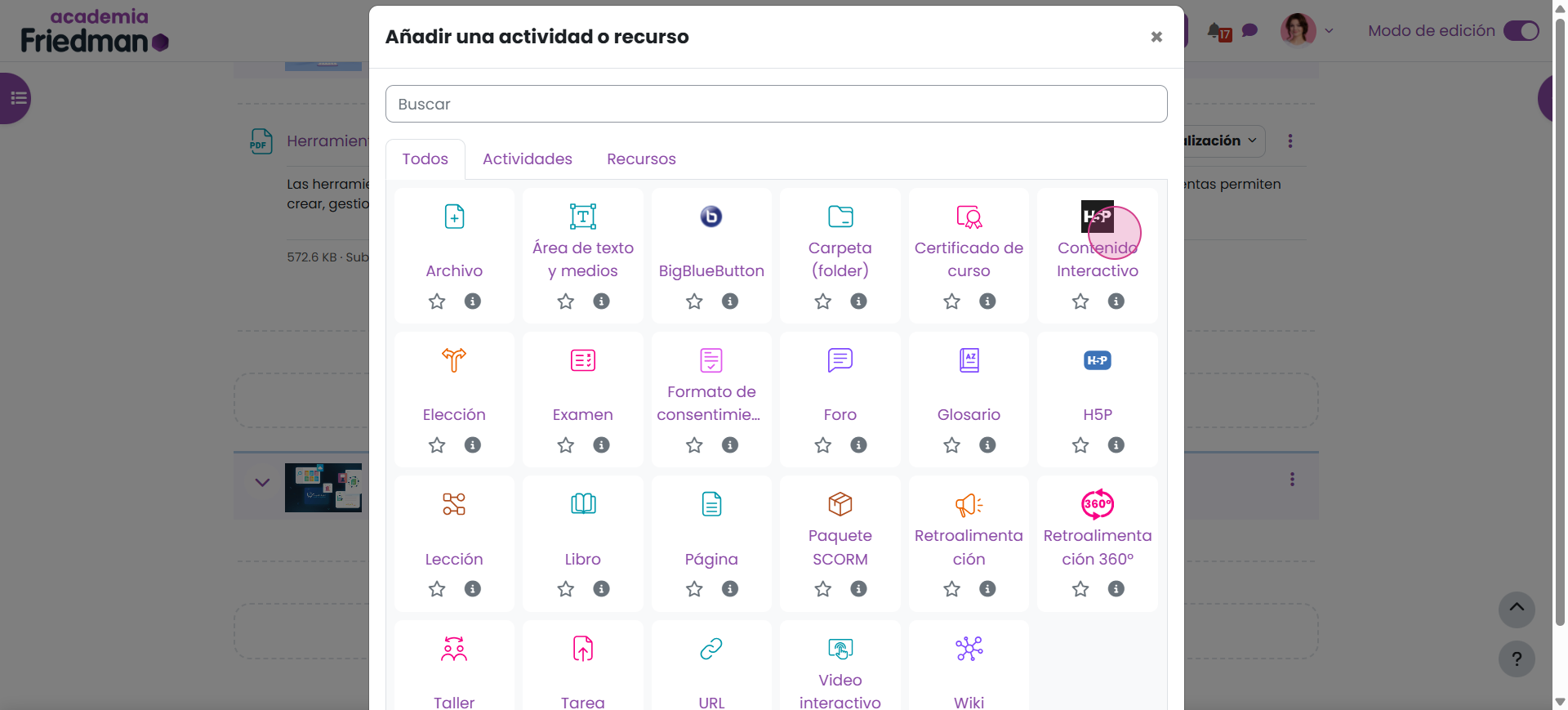Image resolution: width=1568 pixels, height=710 pixels.
Task: Switch to the Recursos tab
Action: click(x=641, y=159)
